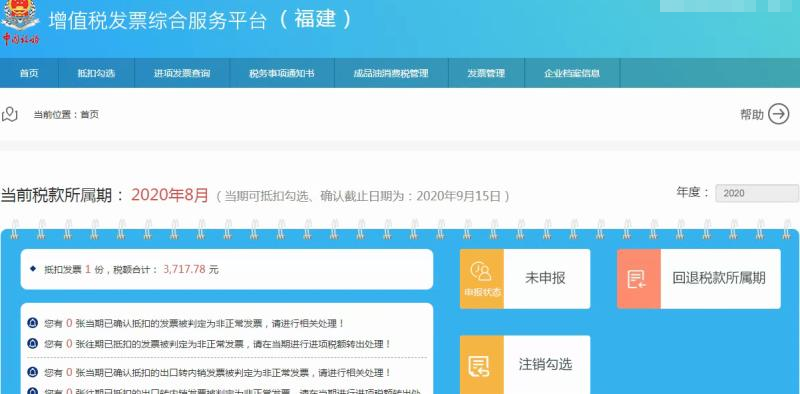Viewport: 800px width, 394px height.
Task: Click the circled arrow icon next to 帮助
Action: coord(779,114)
